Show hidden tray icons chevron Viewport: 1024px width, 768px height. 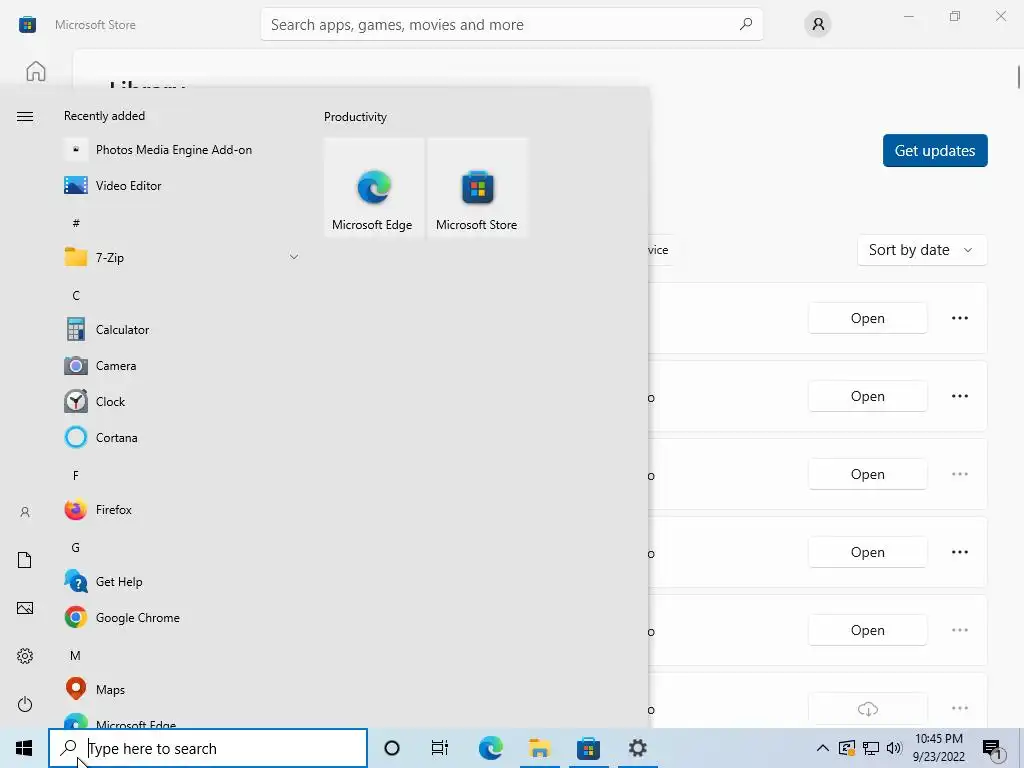pos(822,748)
